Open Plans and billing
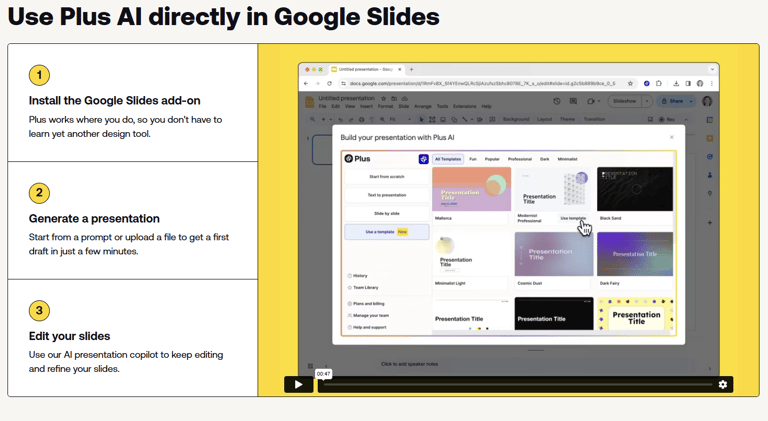The height and width of the screenshot is (421, 768). coord(366,304)
